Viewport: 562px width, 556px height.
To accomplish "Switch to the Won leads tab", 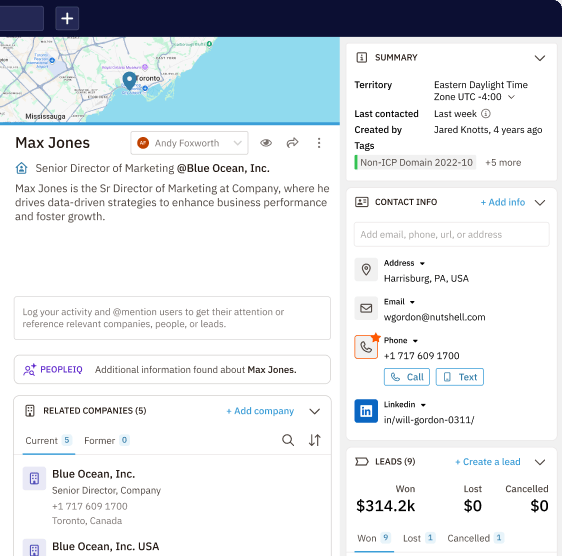I will 374,538.
